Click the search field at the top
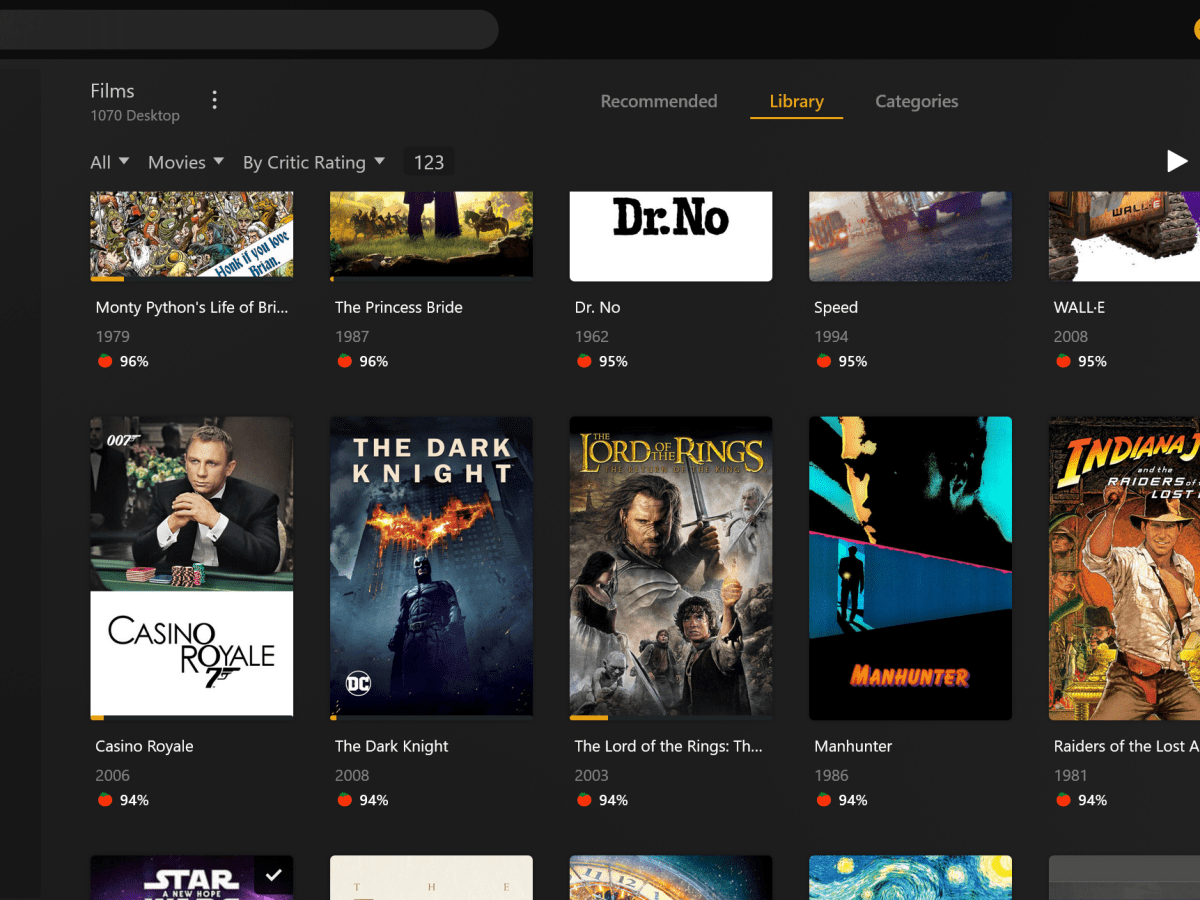 tap(250, 29)
